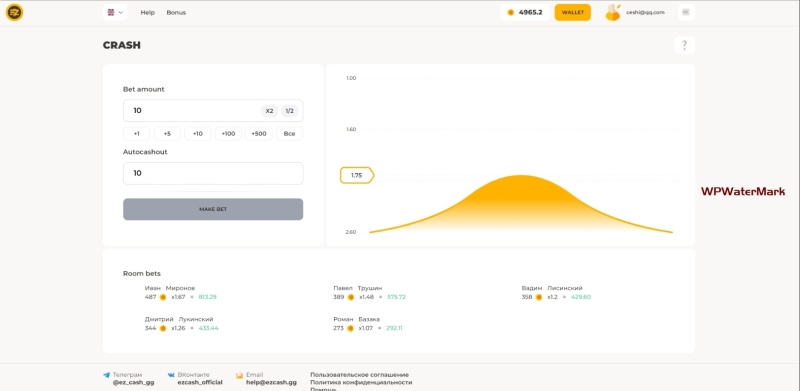The width and height of the screenshot is (800, 391).
Task: Click the winnings value 433.44
Action: 209,328
